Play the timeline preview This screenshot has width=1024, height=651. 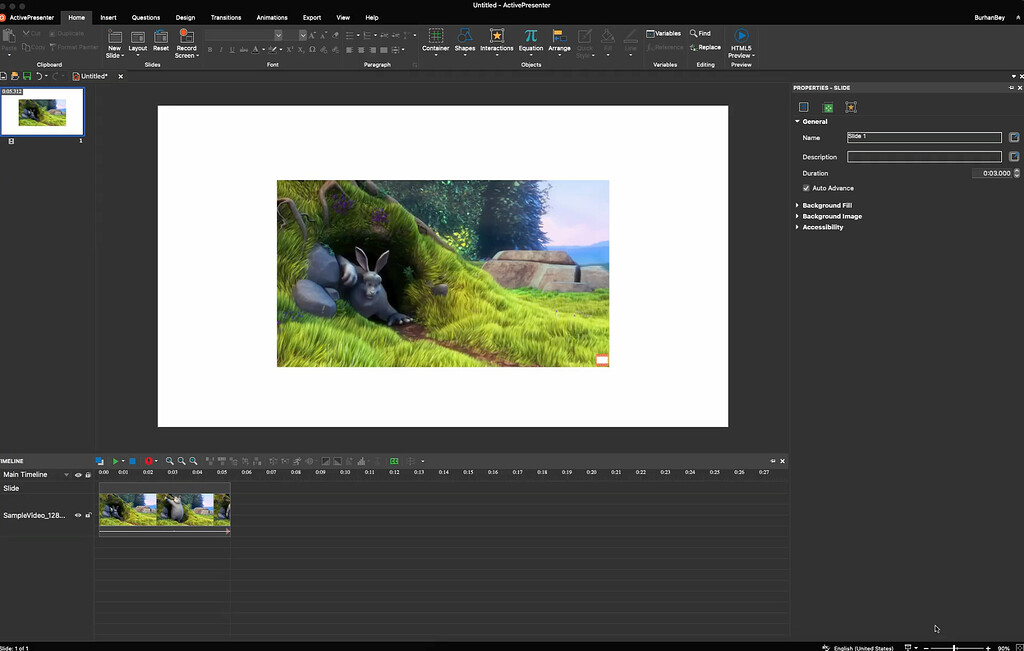[116, 461]
